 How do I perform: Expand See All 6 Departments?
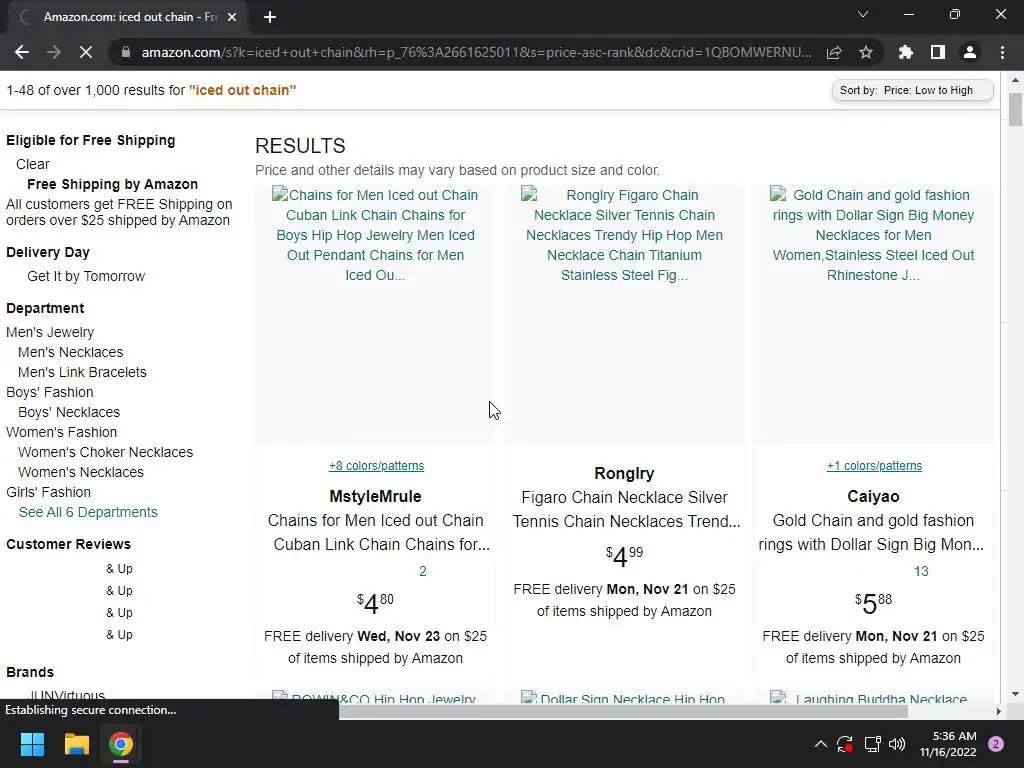click(88, 512)
